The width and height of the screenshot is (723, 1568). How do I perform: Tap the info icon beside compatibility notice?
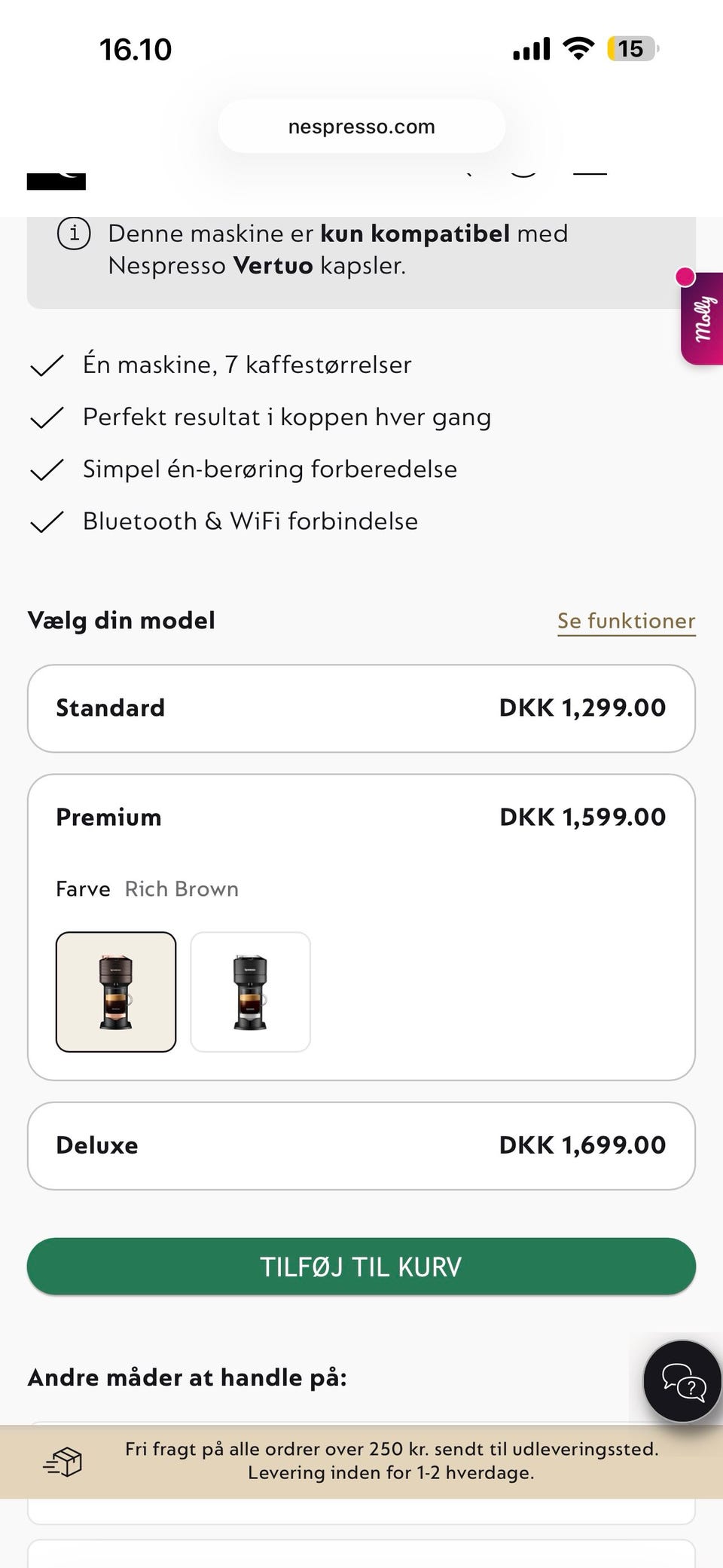(74, 234)
